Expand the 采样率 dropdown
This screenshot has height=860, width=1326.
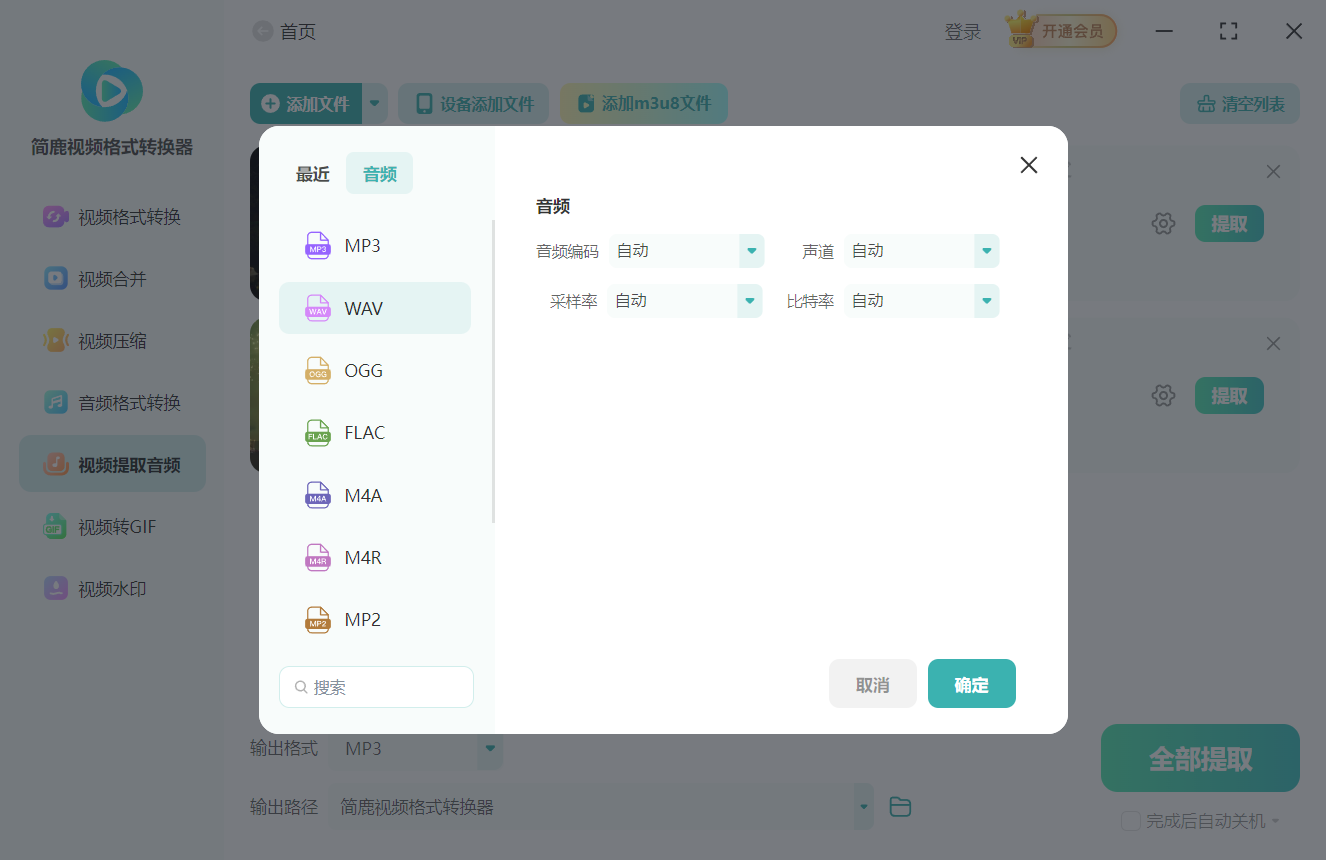click(750, 301)
